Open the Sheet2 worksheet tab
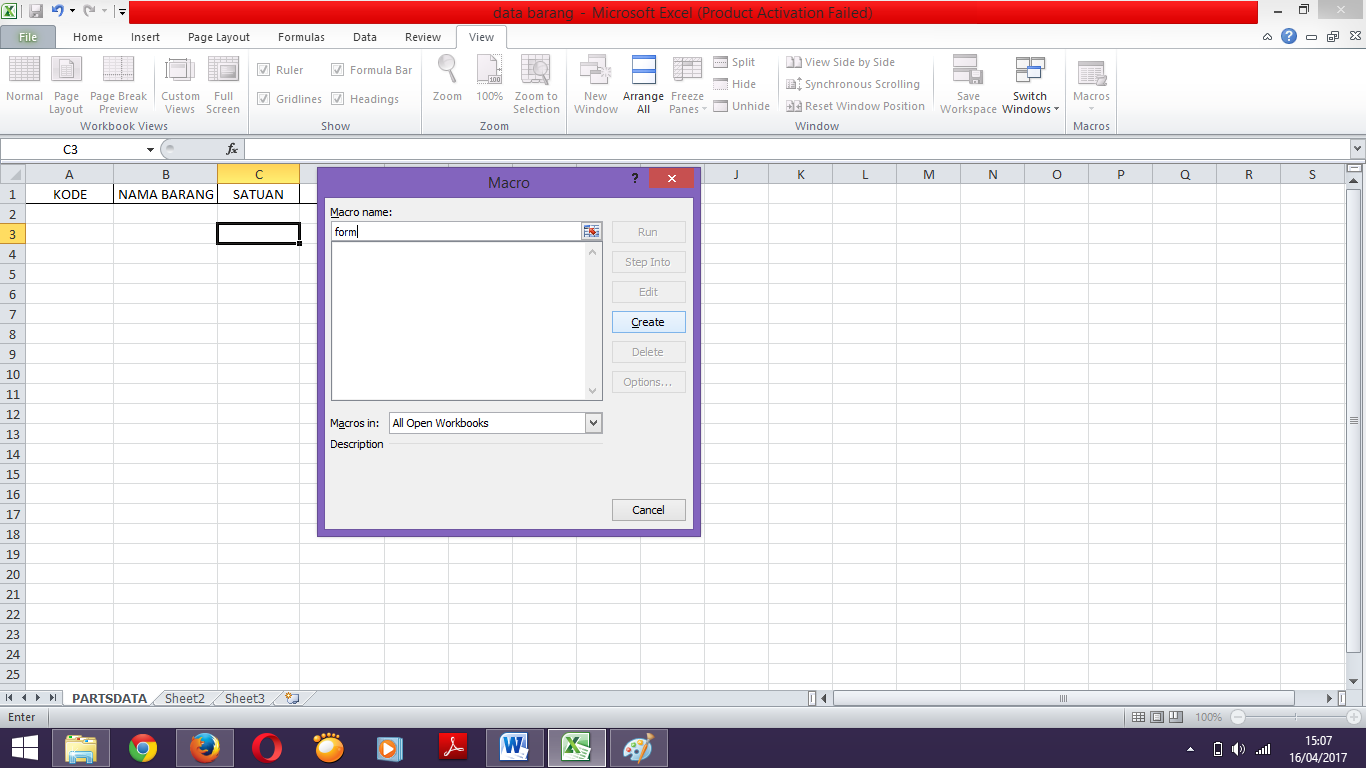Screen dimensions: 1366x768 pos(184,698)
